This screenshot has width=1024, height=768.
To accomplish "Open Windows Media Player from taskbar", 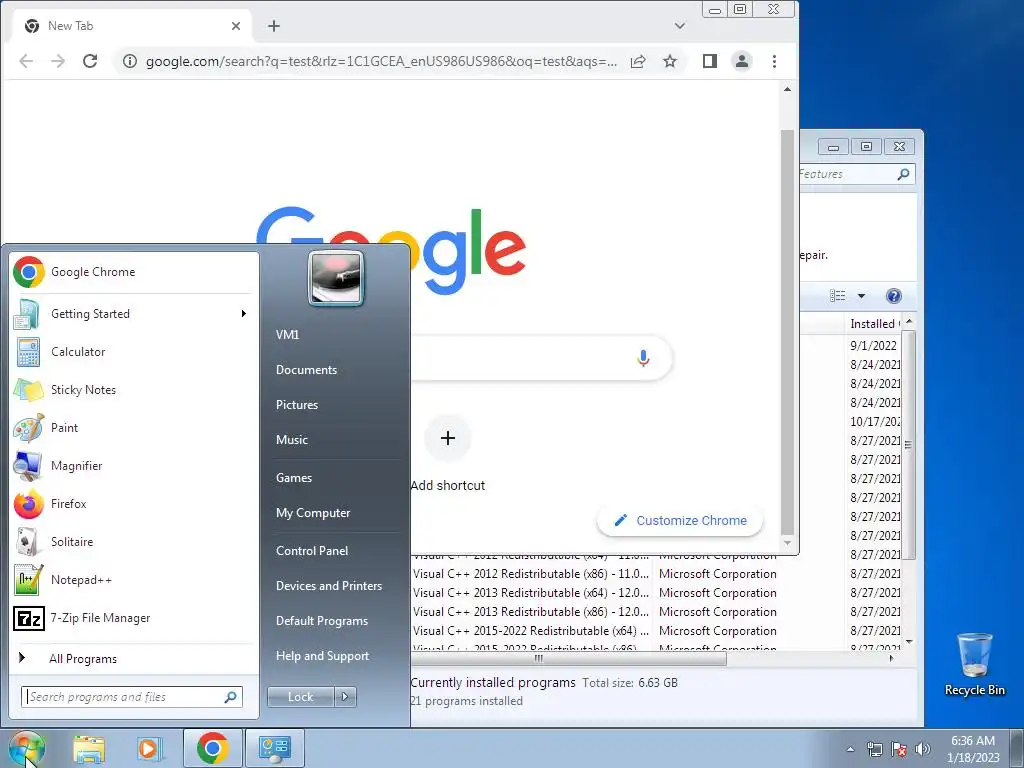I will (x=149, y=748).
